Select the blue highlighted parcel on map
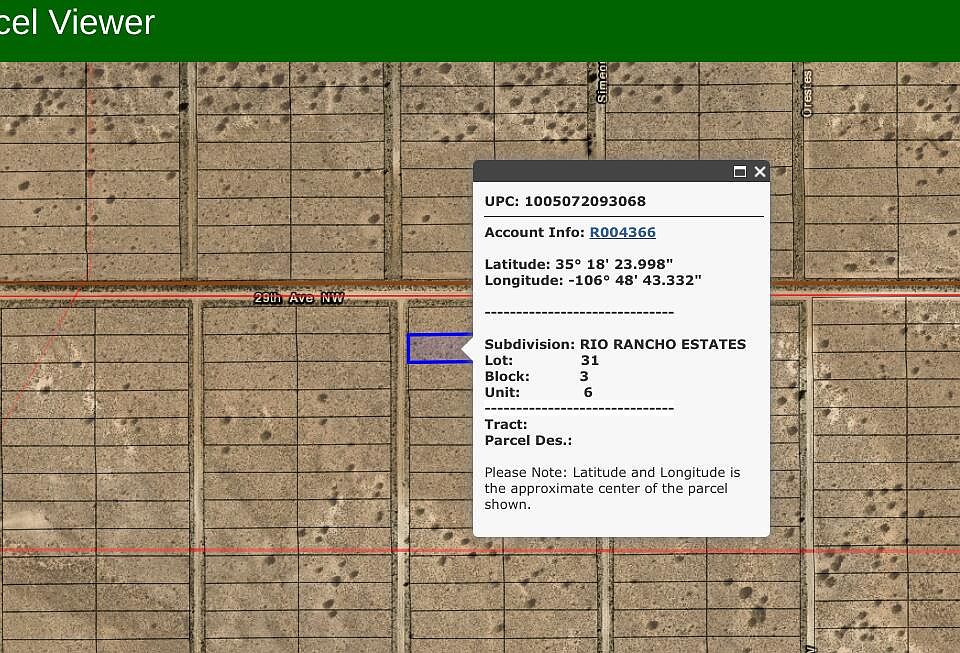 438,349
